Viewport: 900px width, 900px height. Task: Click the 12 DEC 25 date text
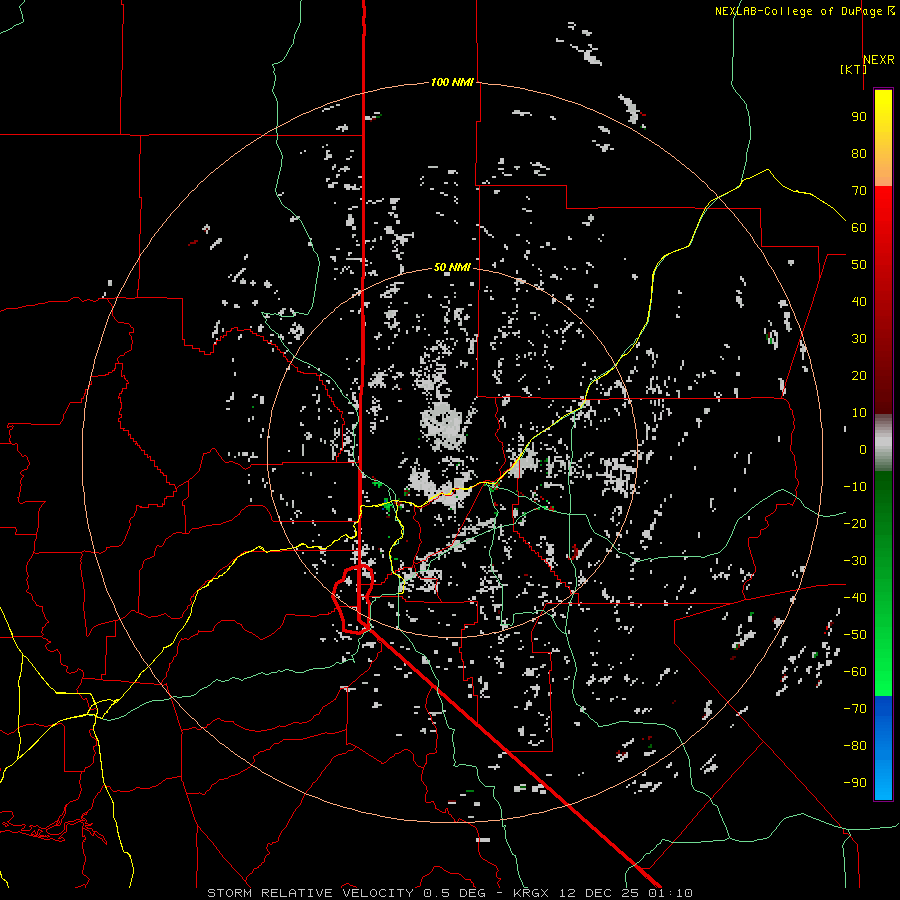click(x=598, y=893)
